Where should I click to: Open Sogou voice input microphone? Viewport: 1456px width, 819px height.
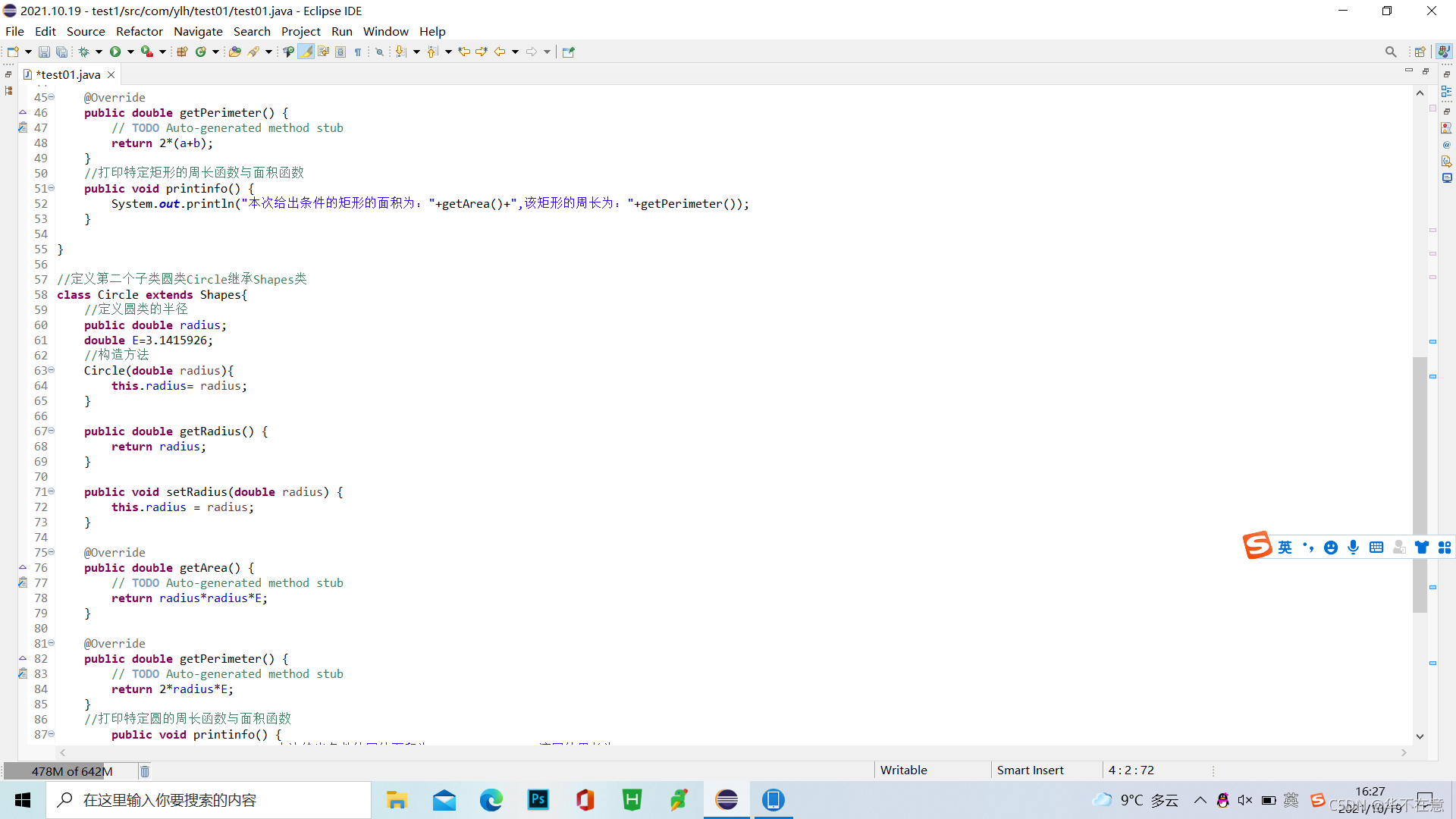tap(1354, 547)
